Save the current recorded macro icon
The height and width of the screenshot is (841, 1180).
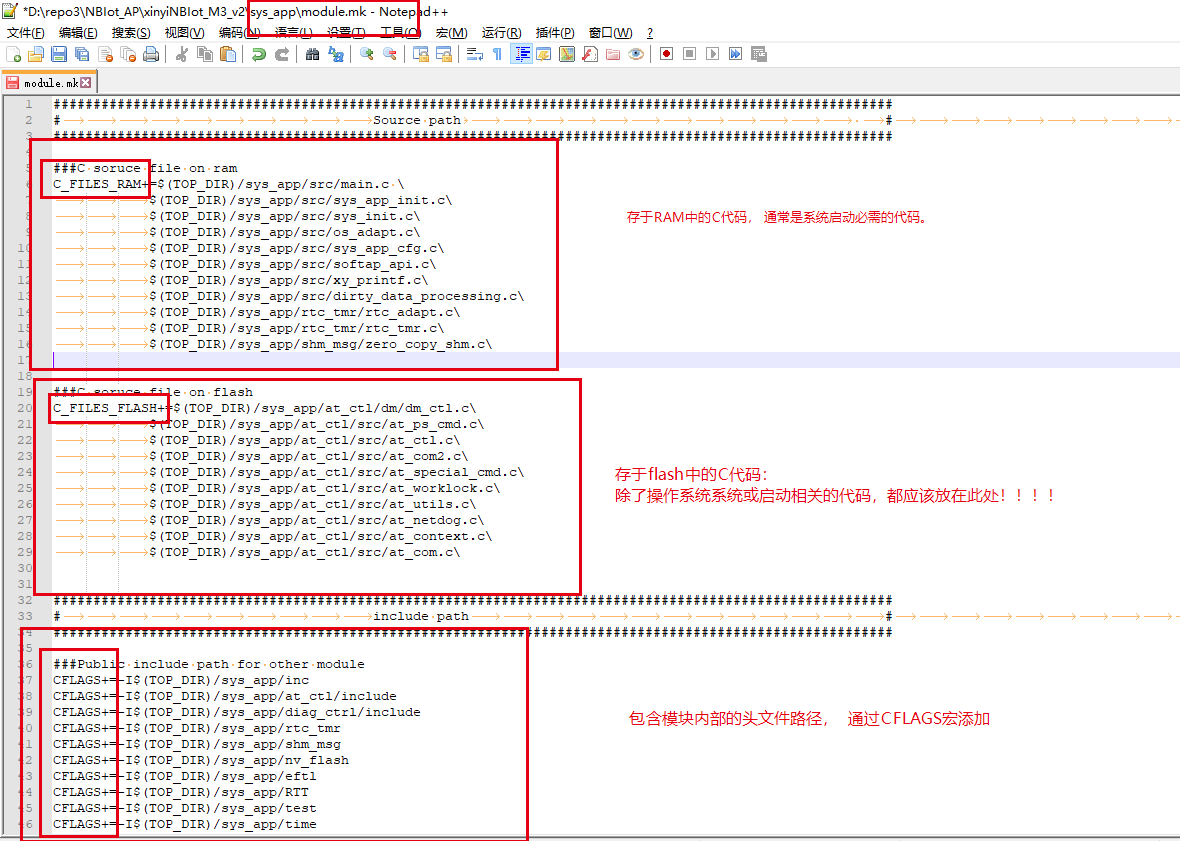759,54
